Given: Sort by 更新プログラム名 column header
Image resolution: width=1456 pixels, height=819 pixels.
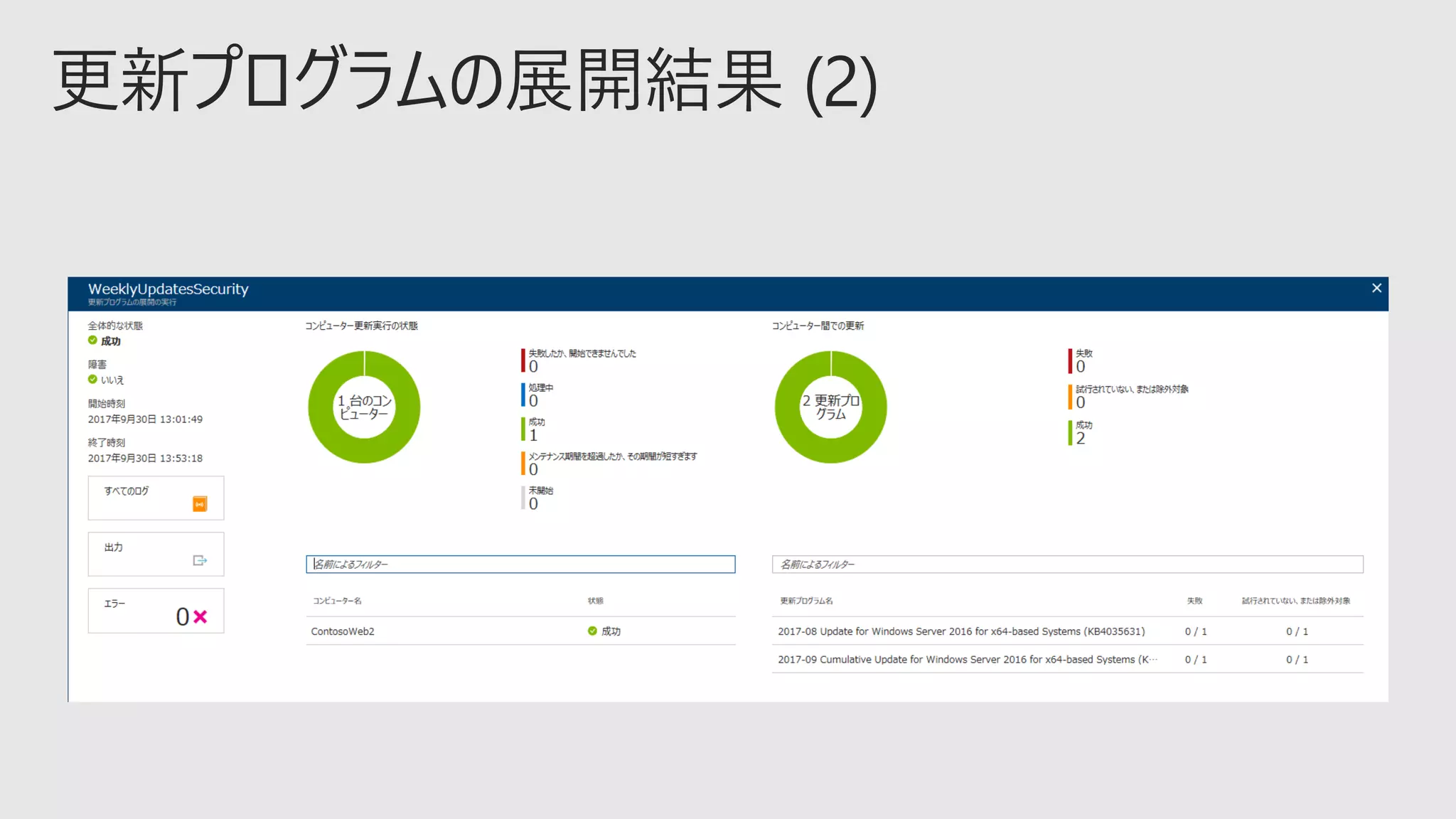Looking at the screenshot, I should click(x=806, y=601).
